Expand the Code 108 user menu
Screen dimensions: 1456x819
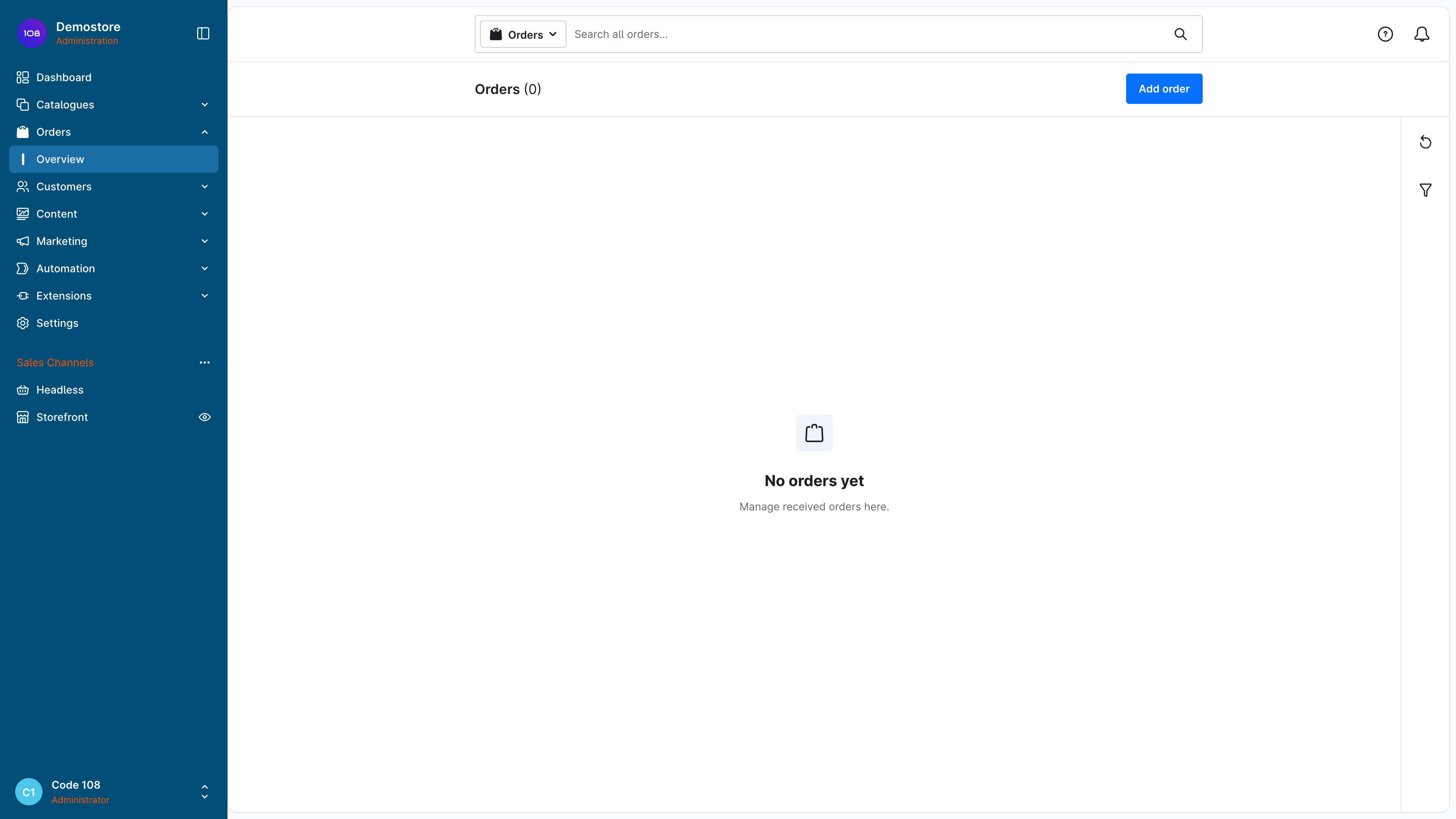click(x=205, y=792)
